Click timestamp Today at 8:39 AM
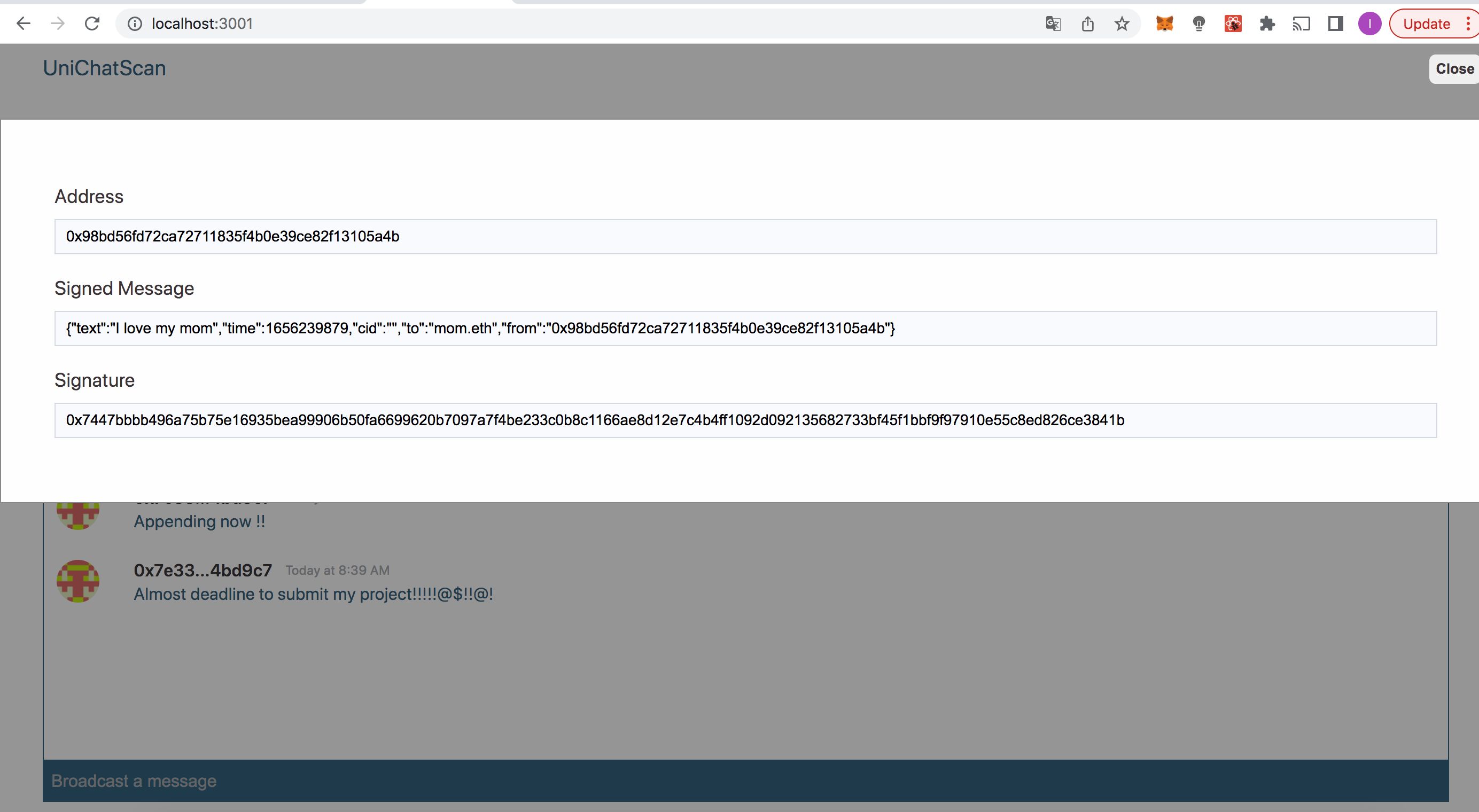 [338, 571]
